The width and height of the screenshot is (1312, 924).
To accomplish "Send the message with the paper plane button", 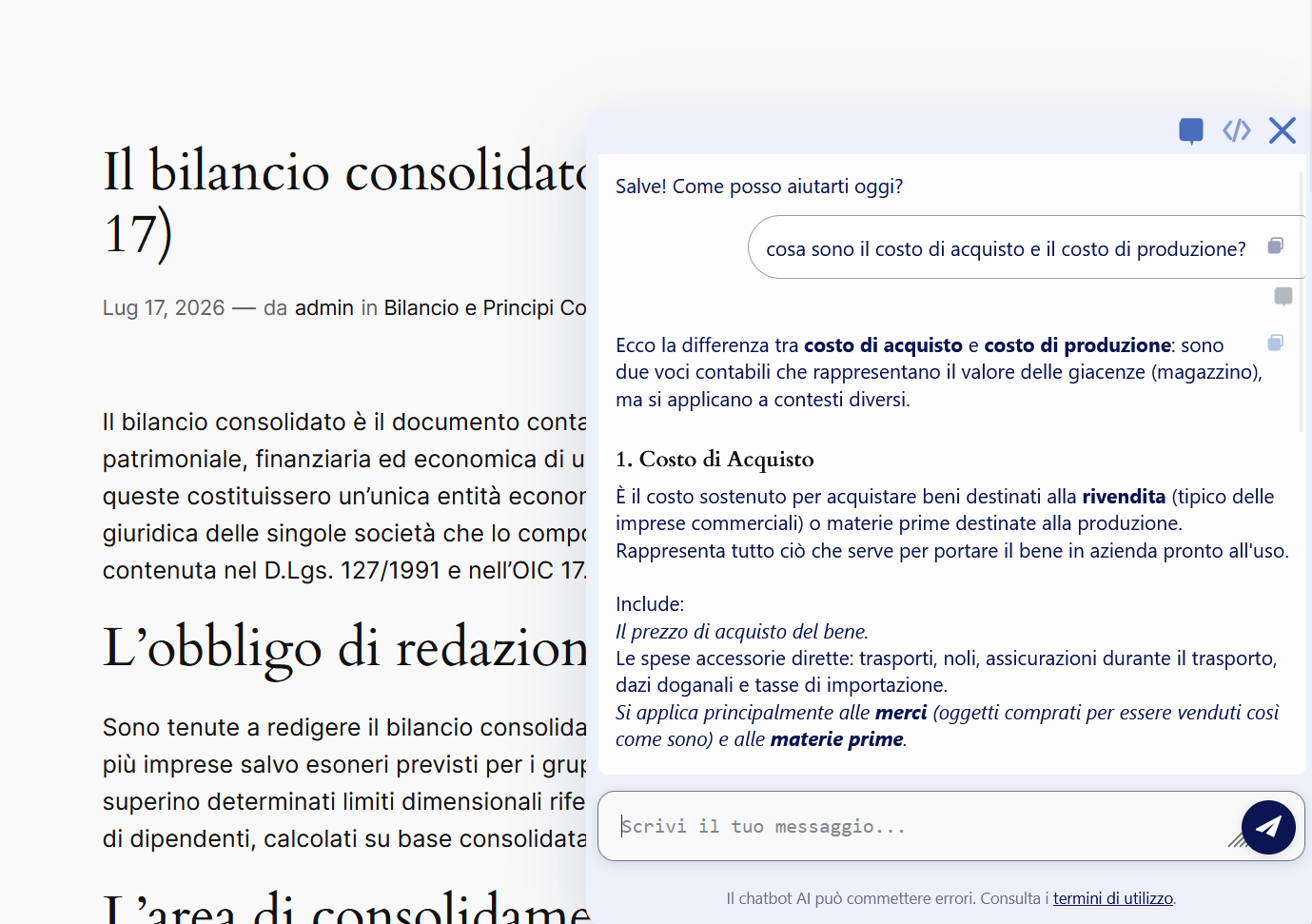I will (1268, 827).
